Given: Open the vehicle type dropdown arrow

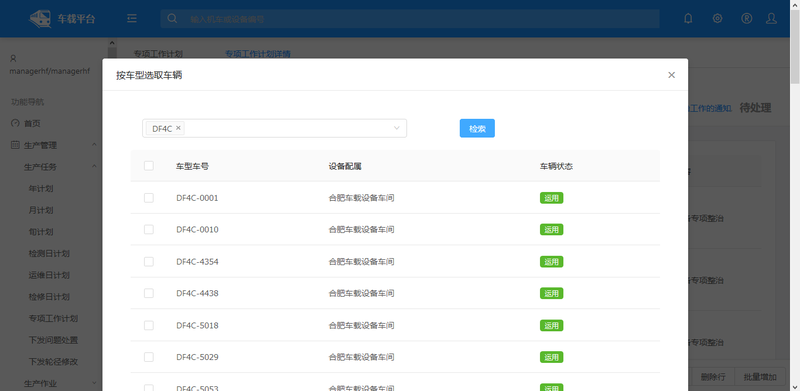Looking at the screenshot, I should click(396, 128).
